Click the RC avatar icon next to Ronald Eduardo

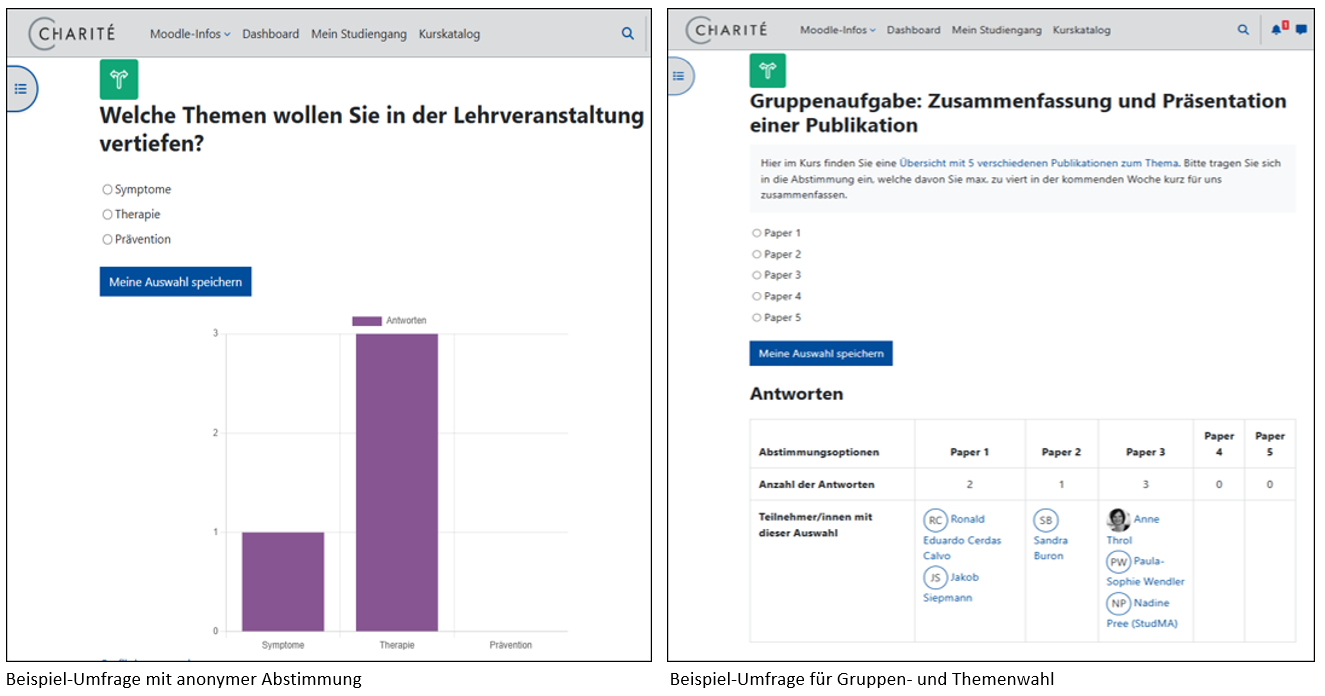pyautogui.click(x=936, y=519)
